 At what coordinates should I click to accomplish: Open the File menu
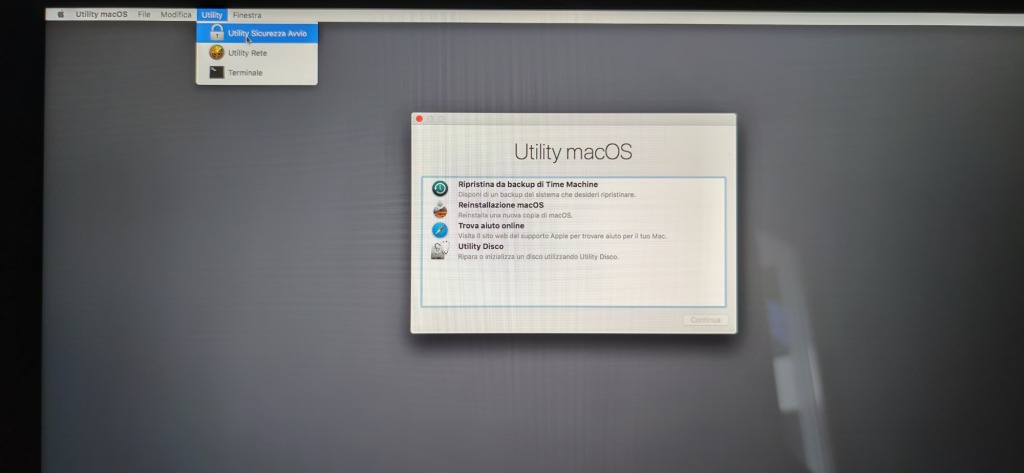(144, 14)
